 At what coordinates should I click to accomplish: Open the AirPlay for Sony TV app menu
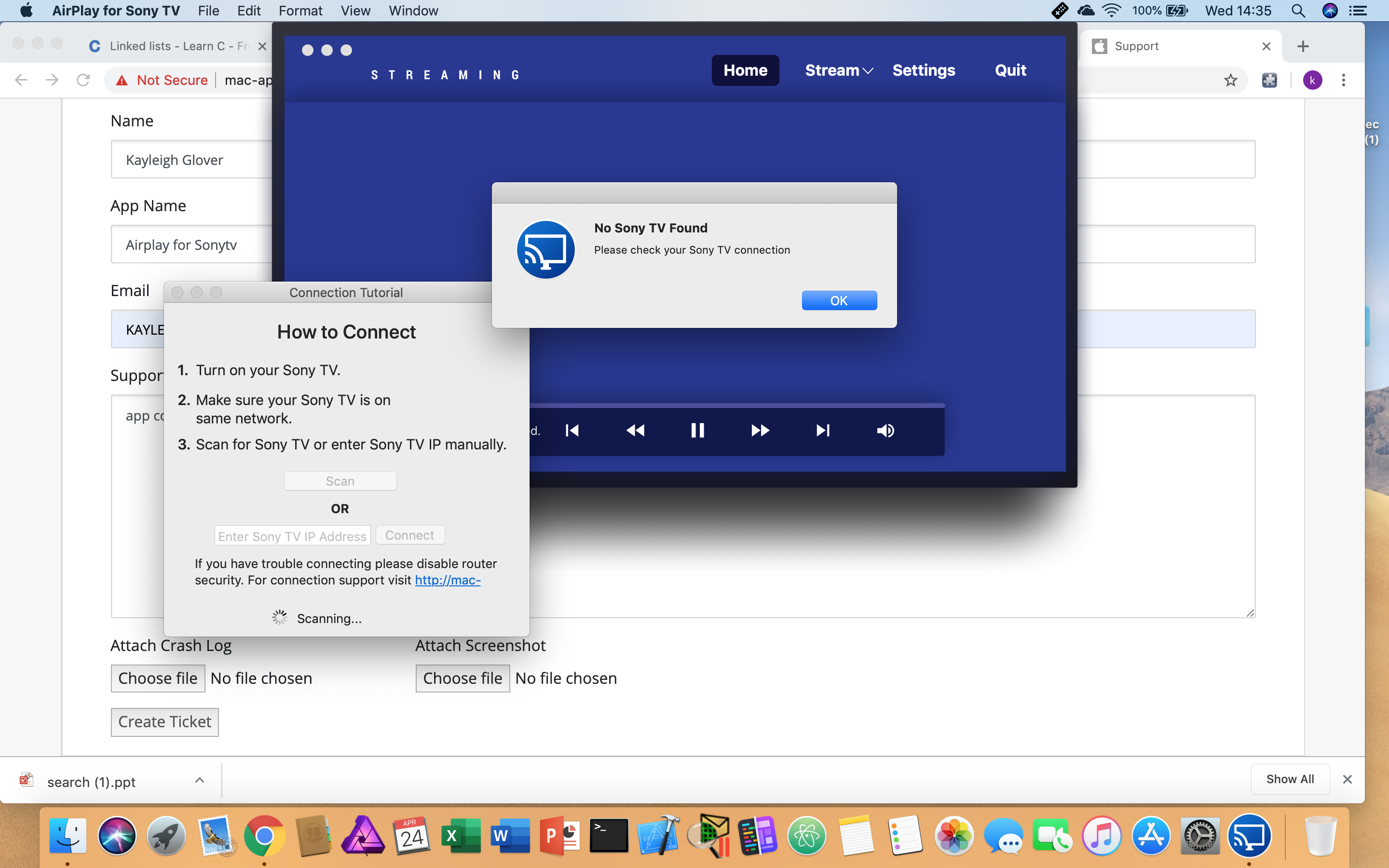116,10
